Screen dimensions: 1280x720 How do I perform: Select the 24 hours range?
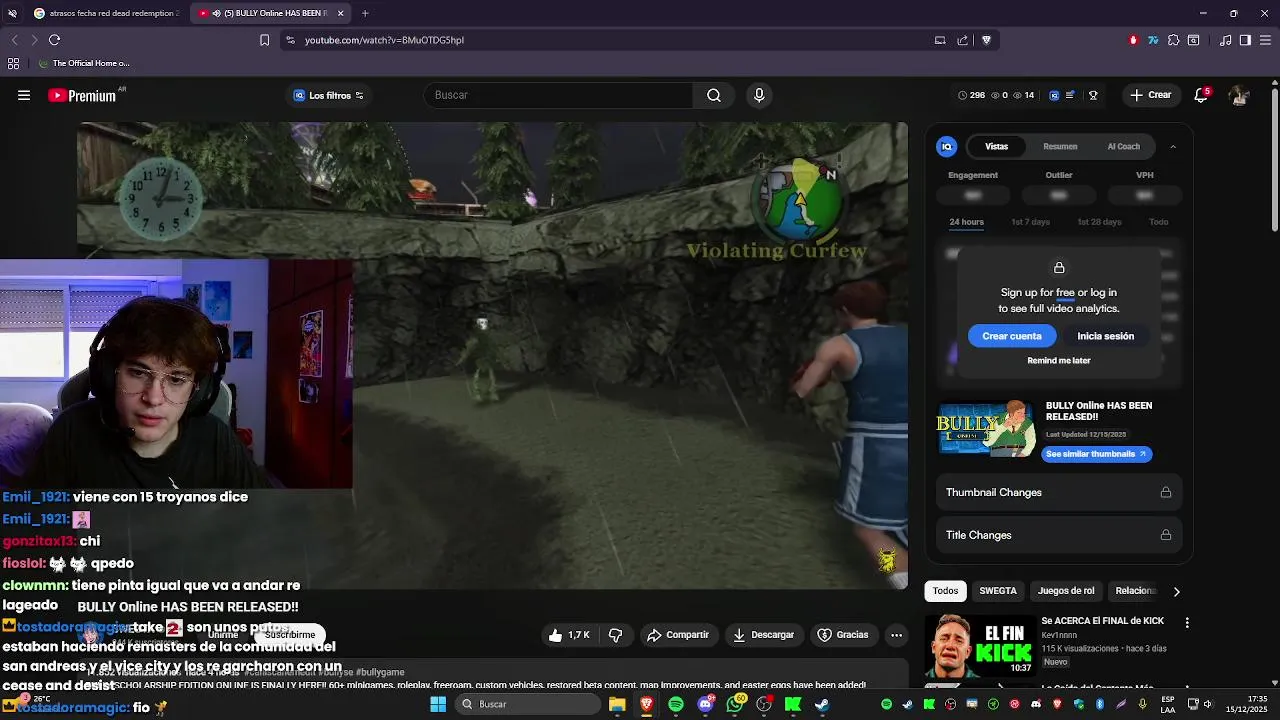click(966, 222)
